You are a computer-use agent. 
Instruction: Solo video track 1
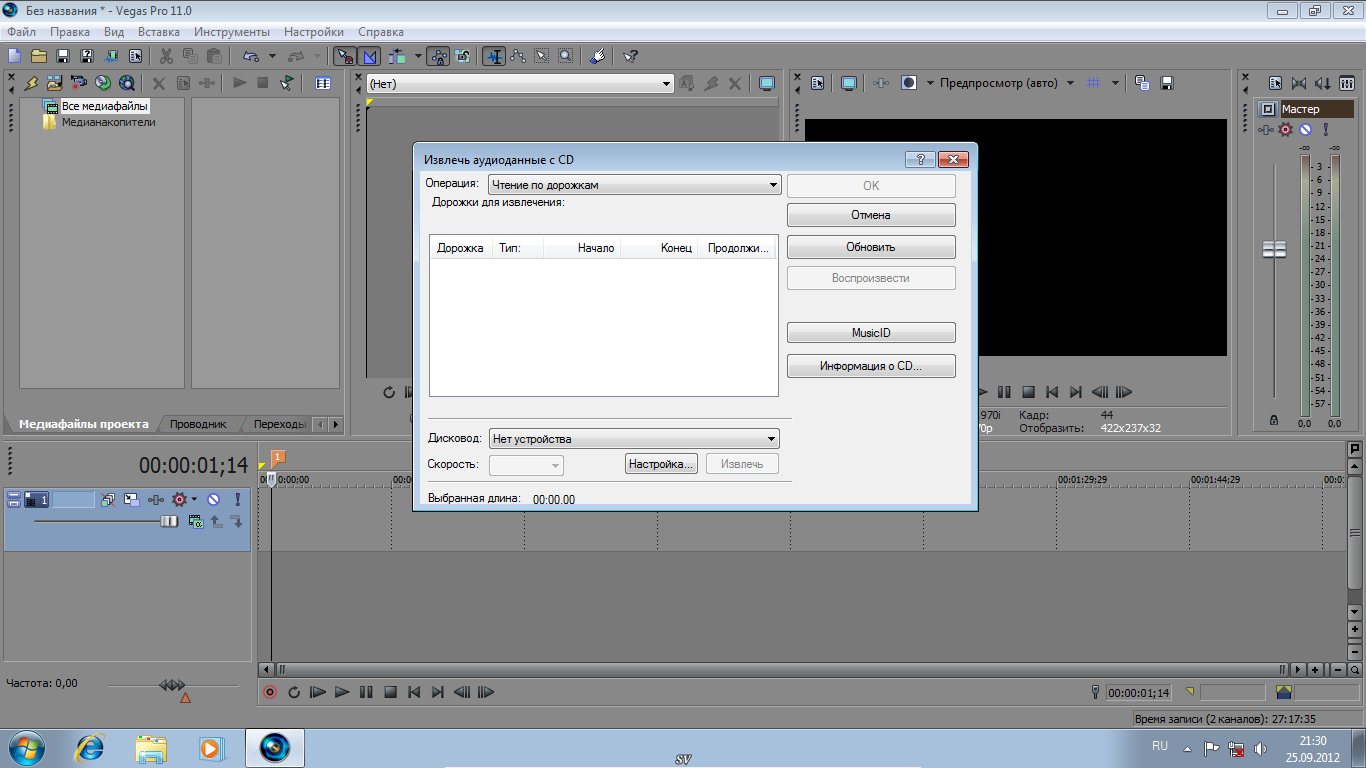point(238,499)
